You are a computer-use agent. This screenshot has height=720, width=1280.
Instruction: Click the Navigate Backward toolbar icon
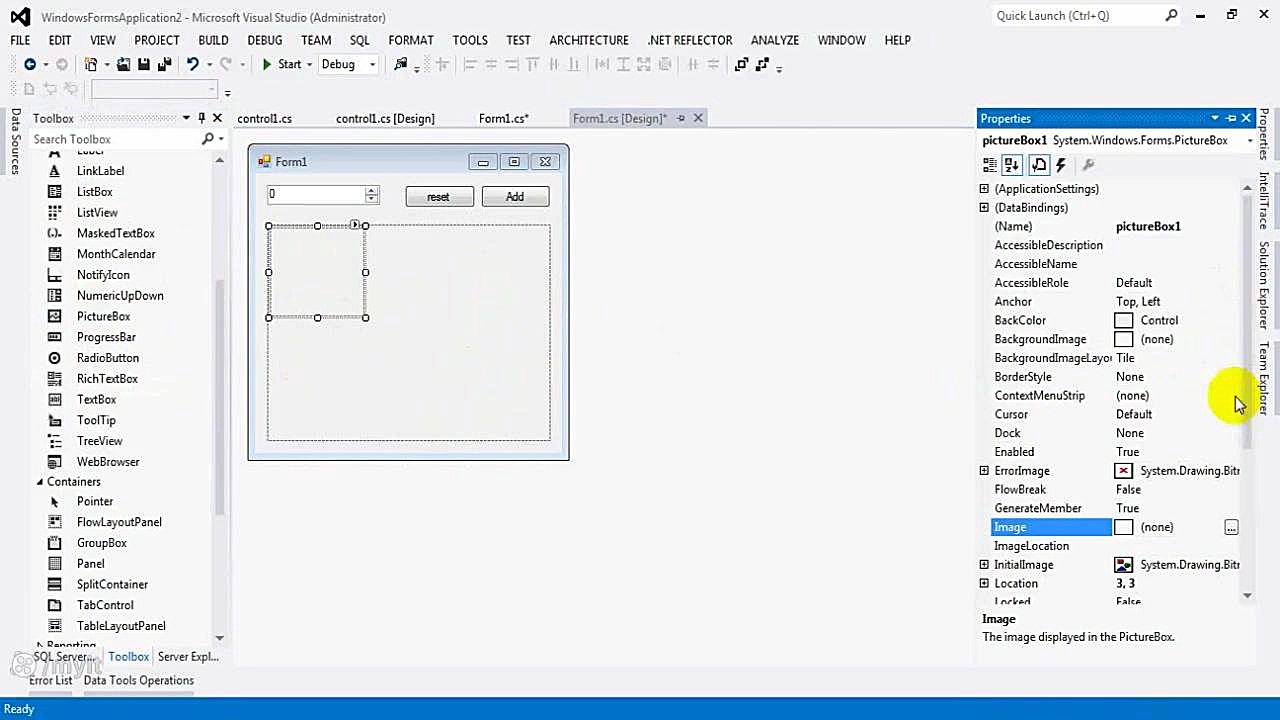[30, 64]
